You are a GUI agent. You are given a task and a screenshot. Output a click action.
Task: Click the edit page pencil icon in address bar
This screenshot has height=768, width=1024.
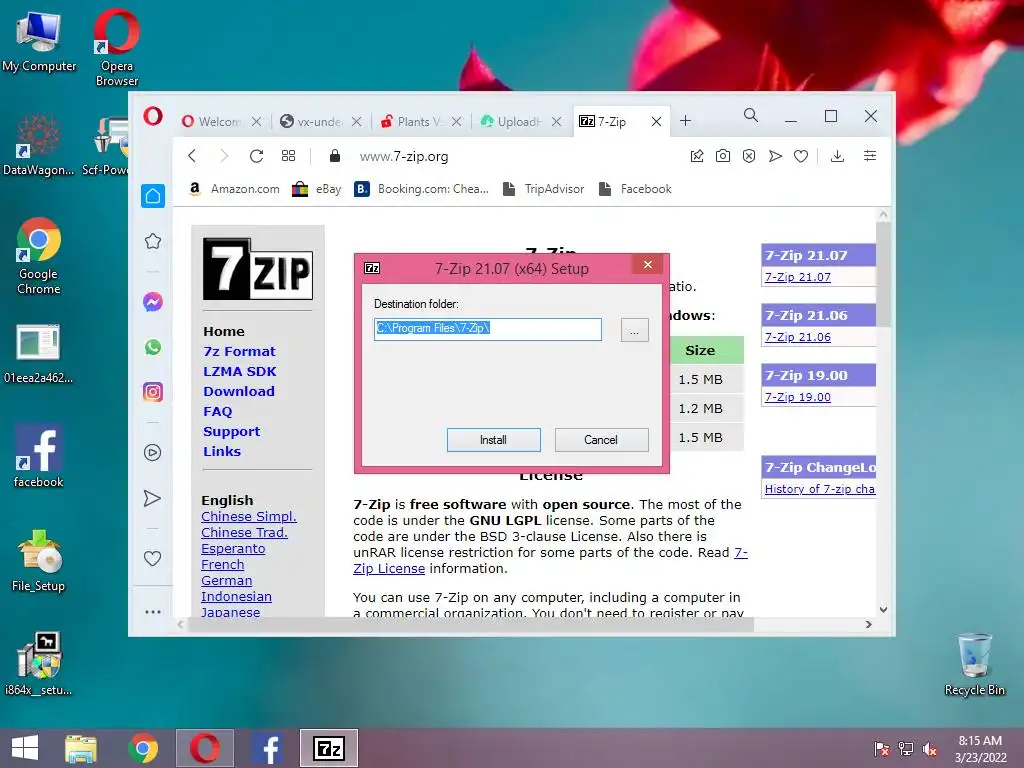point(697,156)
